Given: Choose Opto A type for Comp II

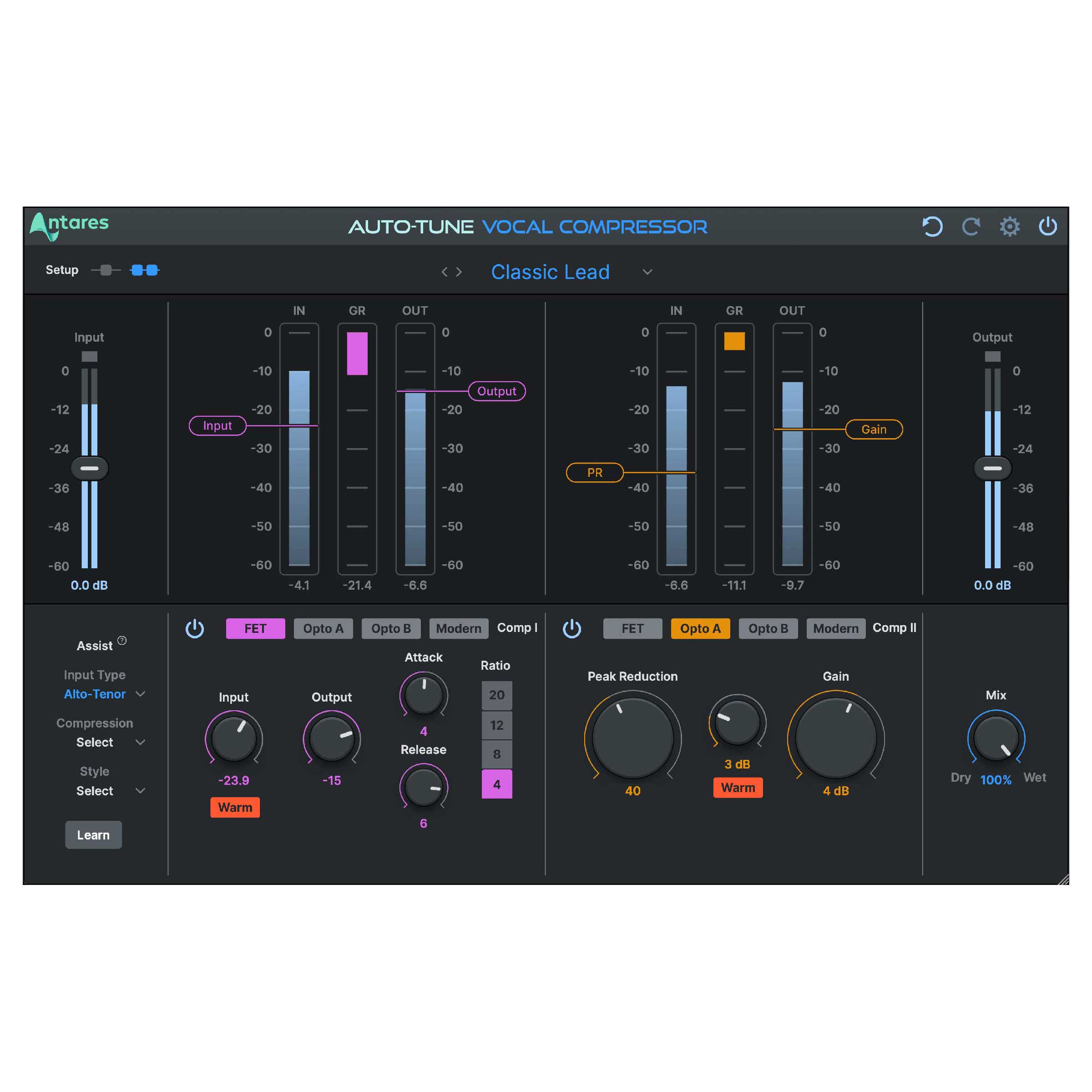Looking at the screenshot, I should click(x=700, y=628).
